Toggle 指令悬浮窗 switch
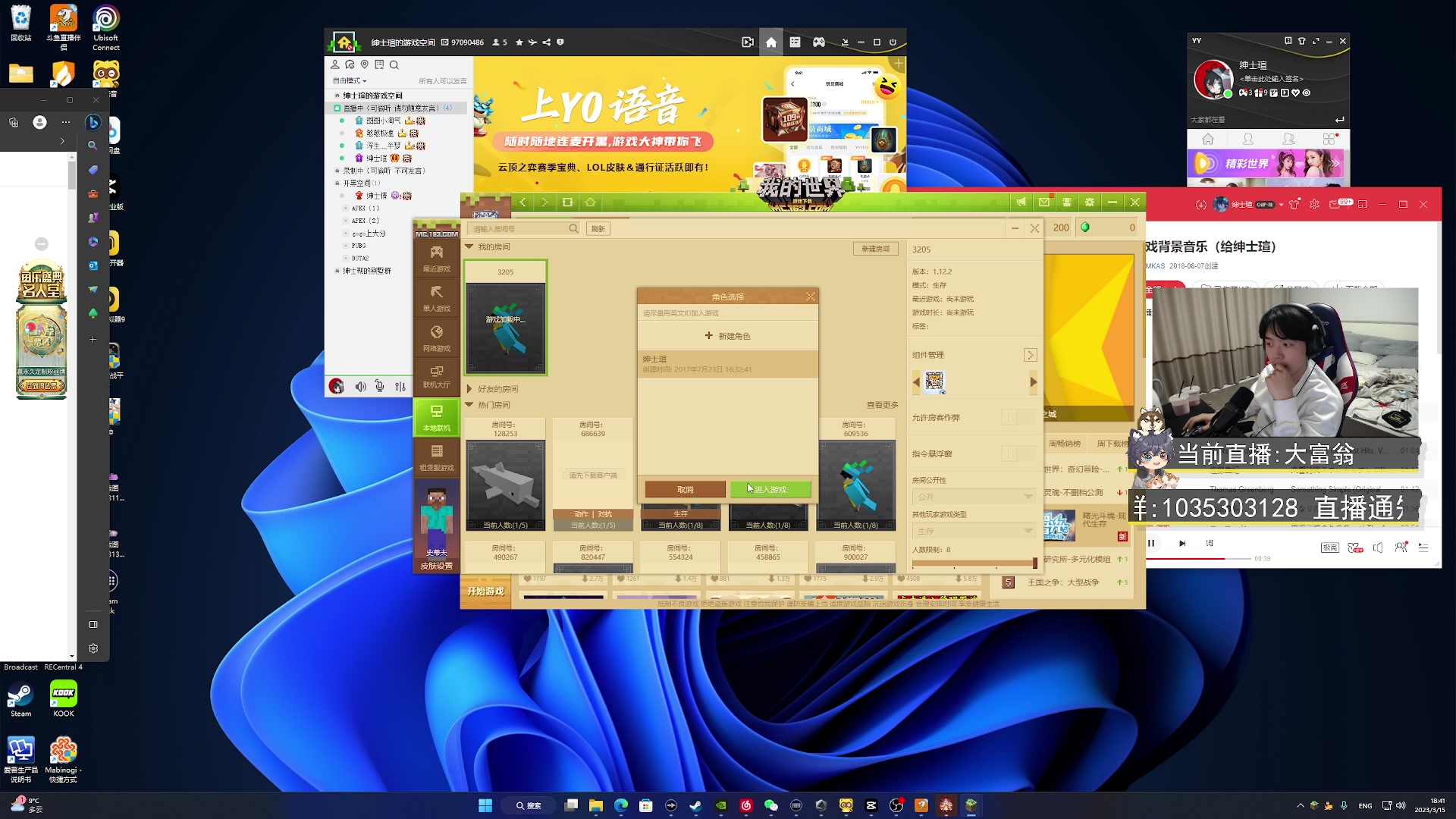1456x819 pixels. click(x=1018, y=453)
